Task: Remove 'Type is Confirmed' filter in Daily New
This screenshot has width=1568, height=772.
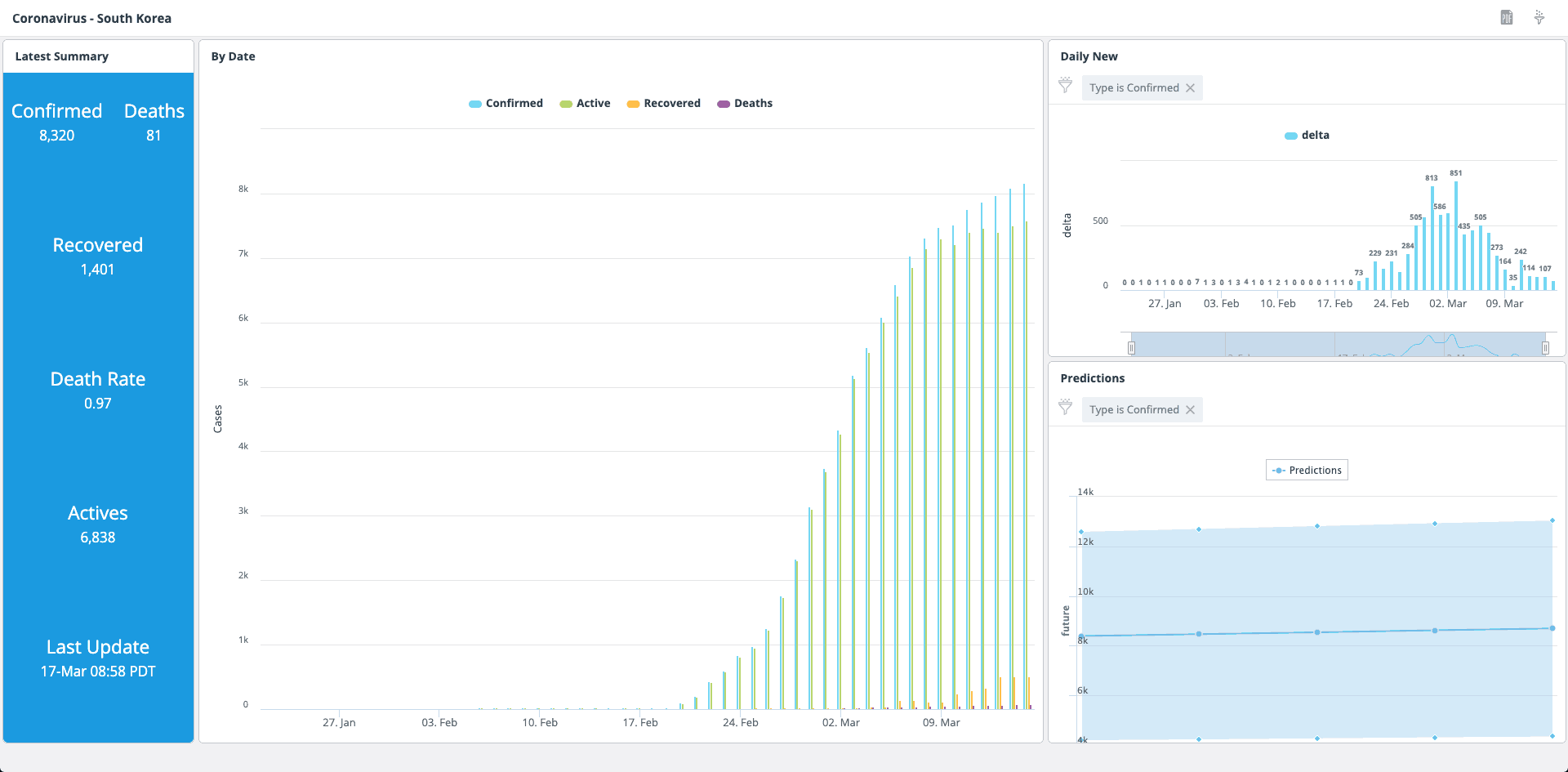Action: [1190, 88]
